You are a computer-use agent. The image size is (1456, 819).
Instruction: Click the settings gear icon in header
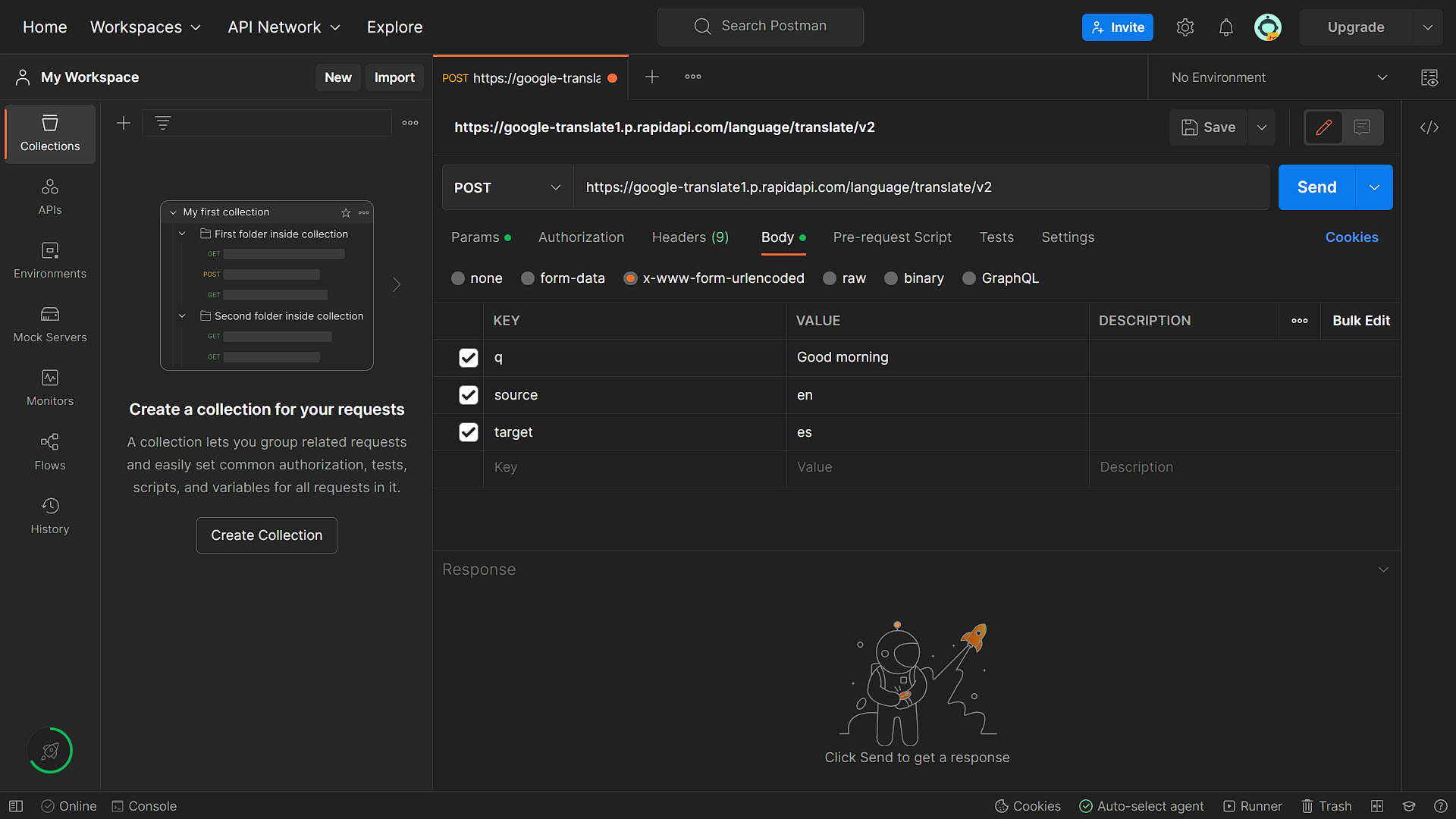[1185, 27]
